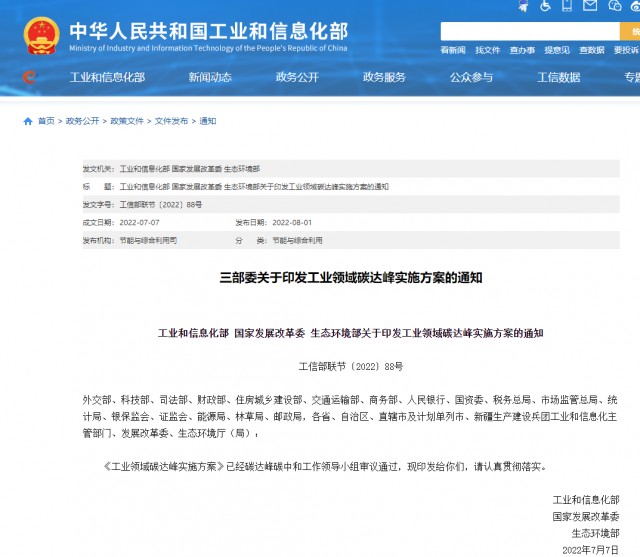640x557 pixels.
Task: Click the red 'e' logo icon
Action: point(29,77)
